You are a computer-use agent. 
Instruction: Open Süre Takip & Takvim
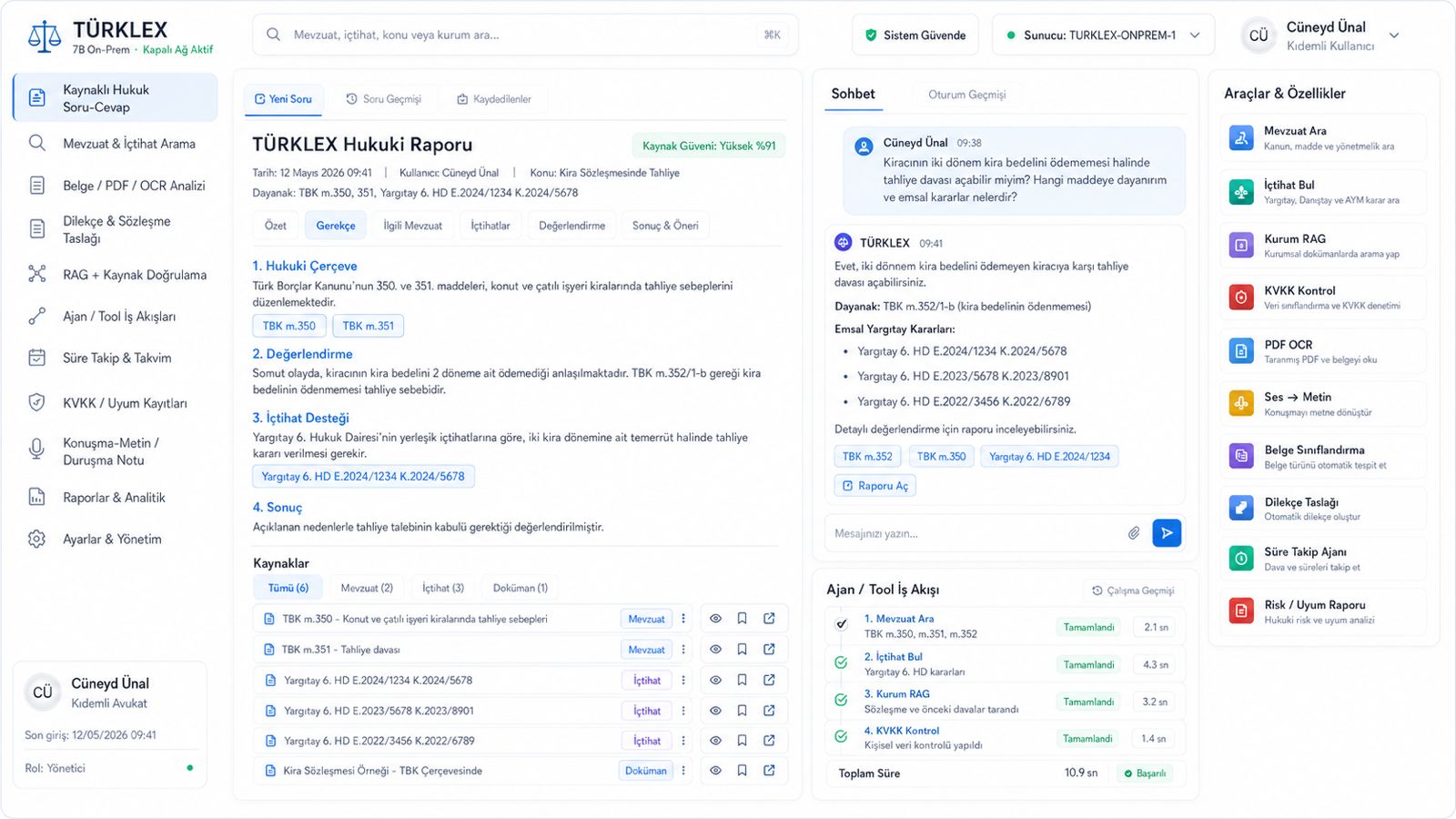coord(115,359)
